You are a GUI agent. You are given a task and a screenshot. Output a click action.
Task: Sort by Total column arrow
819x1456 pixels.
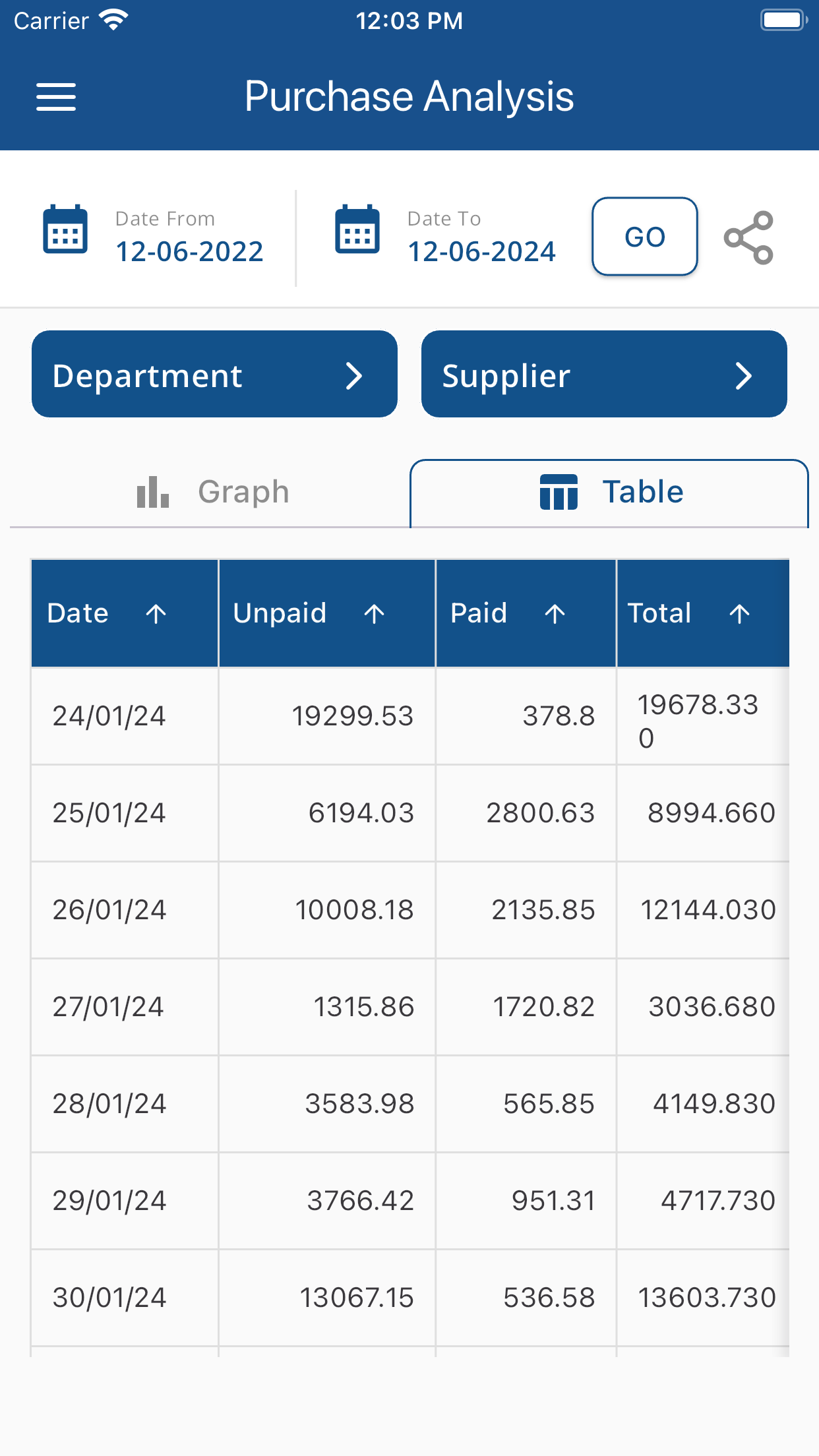(x=740, y=614)
